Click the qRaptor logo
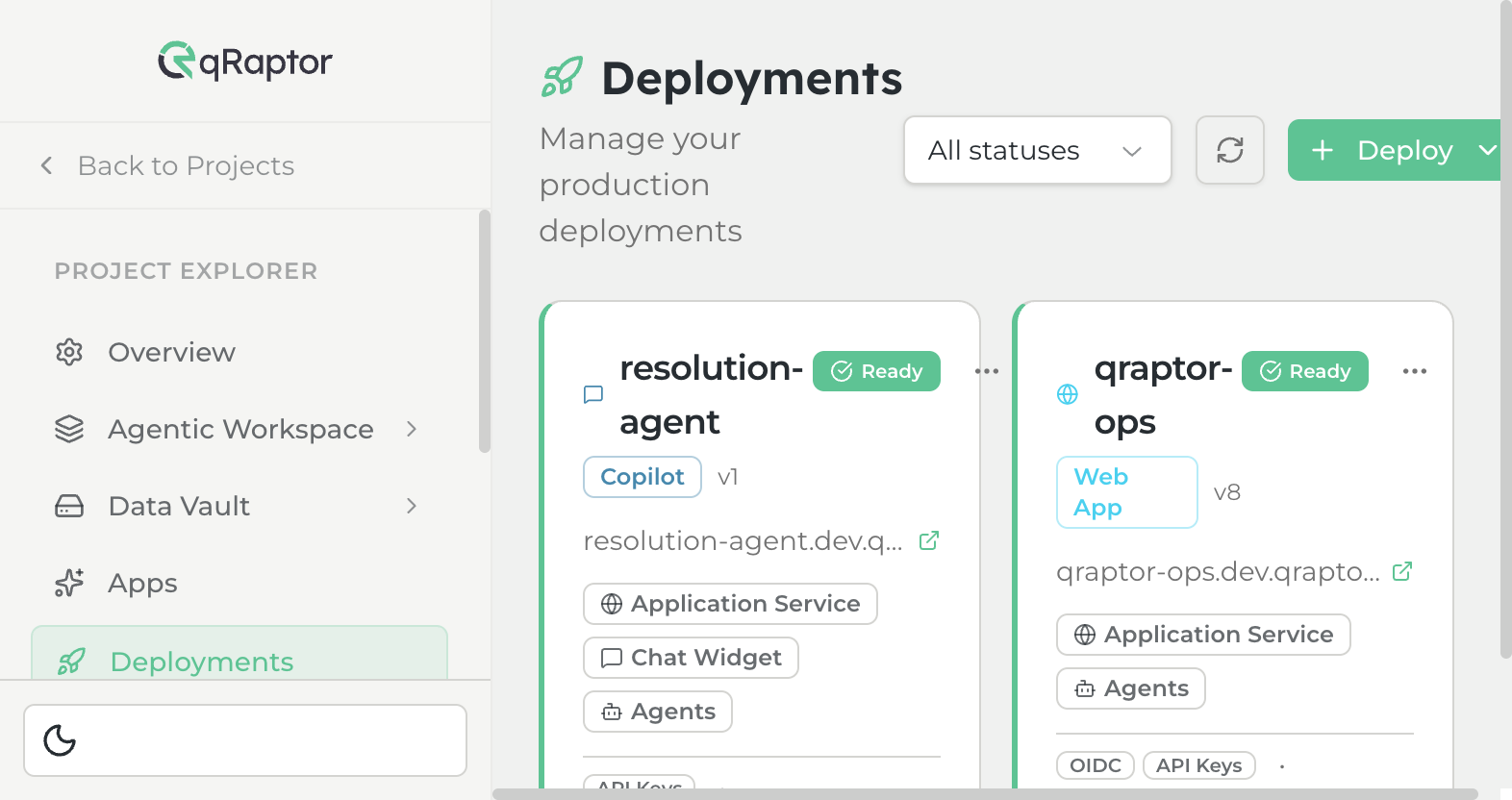This screenshot has height=800, width=1512. [x=245, y=62]
